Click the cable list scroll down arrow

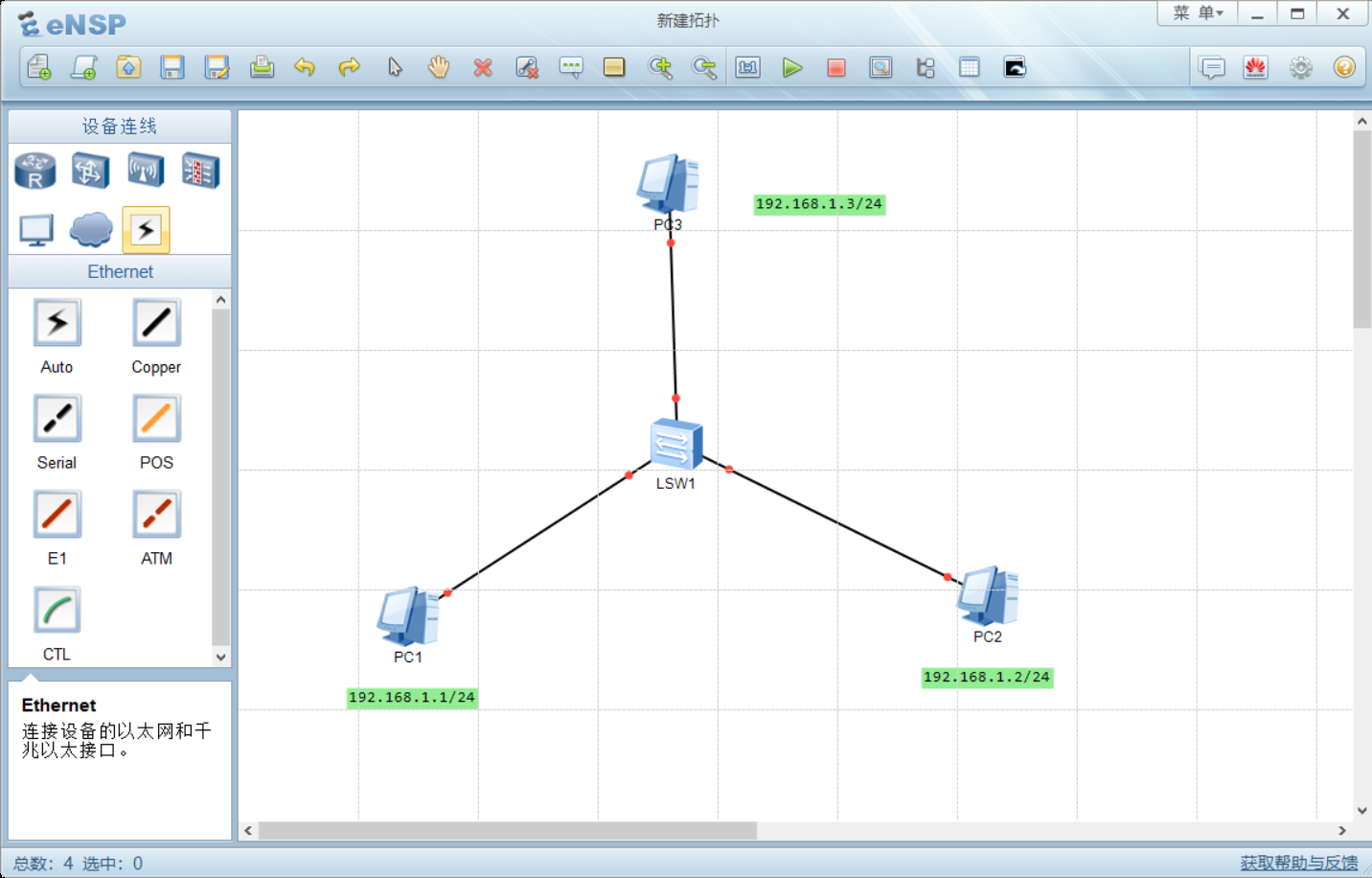(x=221, y=658)
